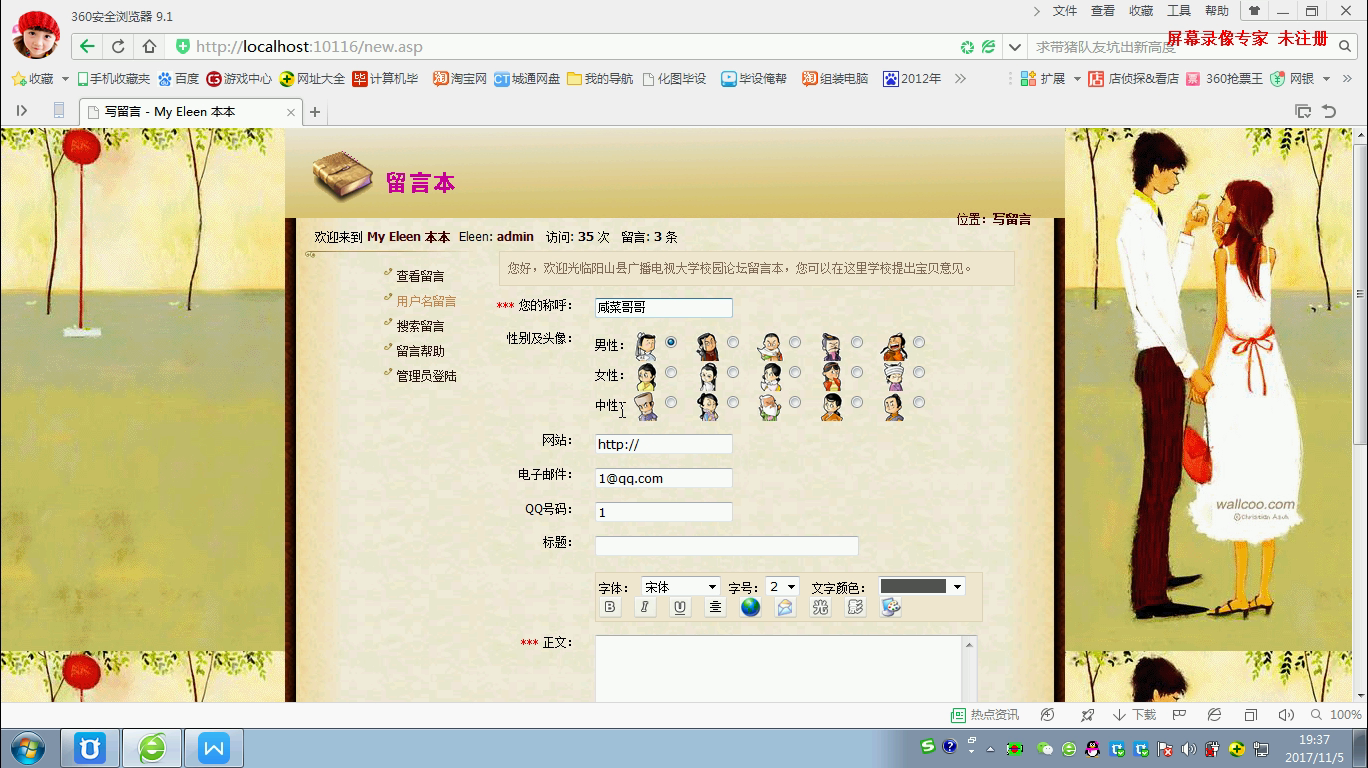Screen dimensions: 1368x768
Task: Click 电子邮件 input field
Action: point(664,479)
